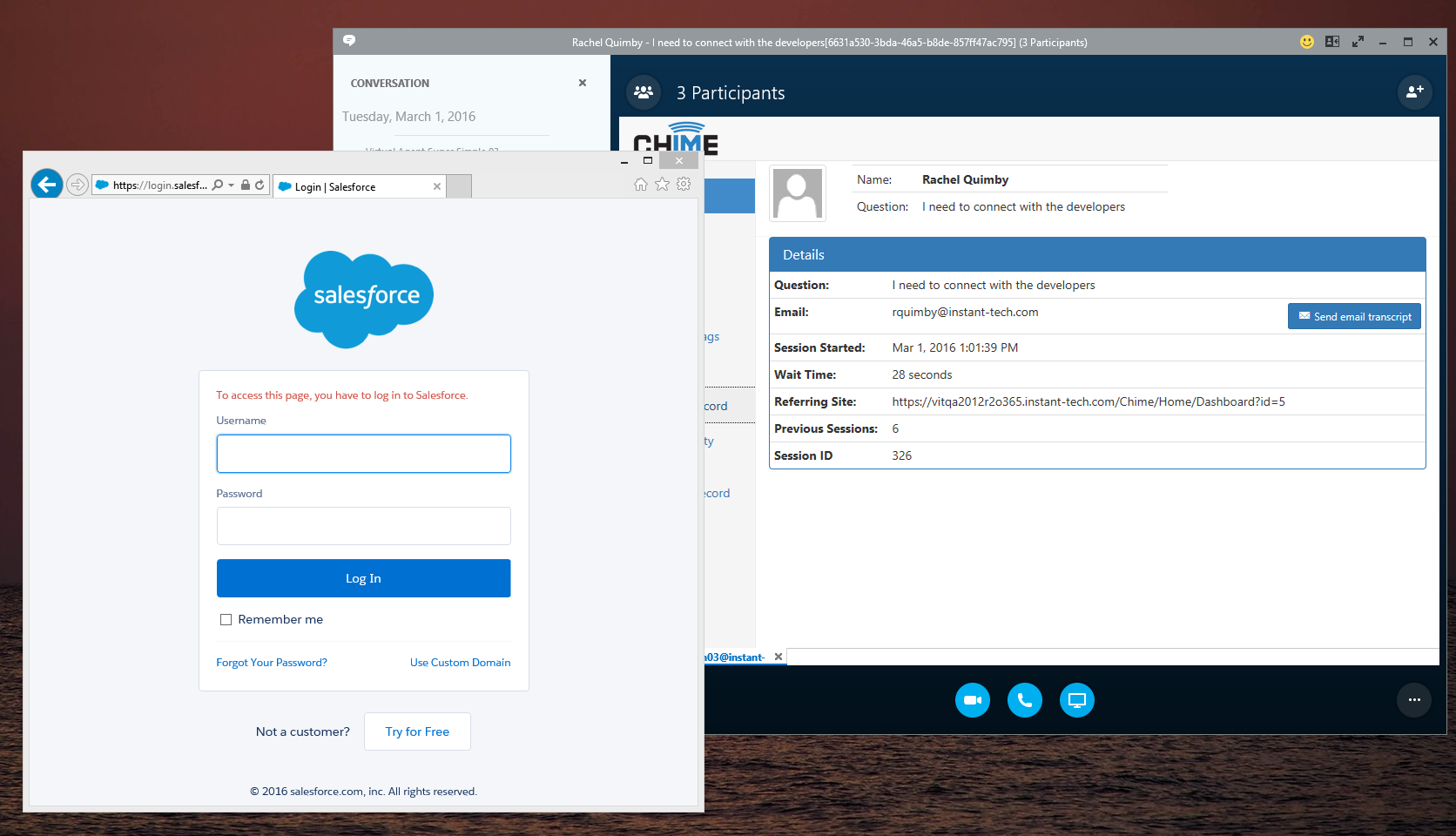The height and width of the screenshot is (836, 1456).
Task: Click Use Custom Domain link
Action: pos(460,663)
